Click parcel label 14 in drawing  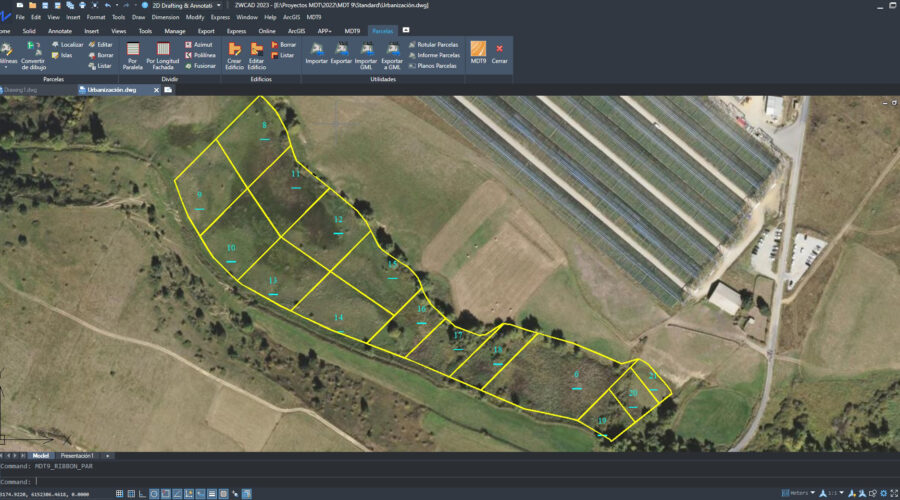coord(339,317)
